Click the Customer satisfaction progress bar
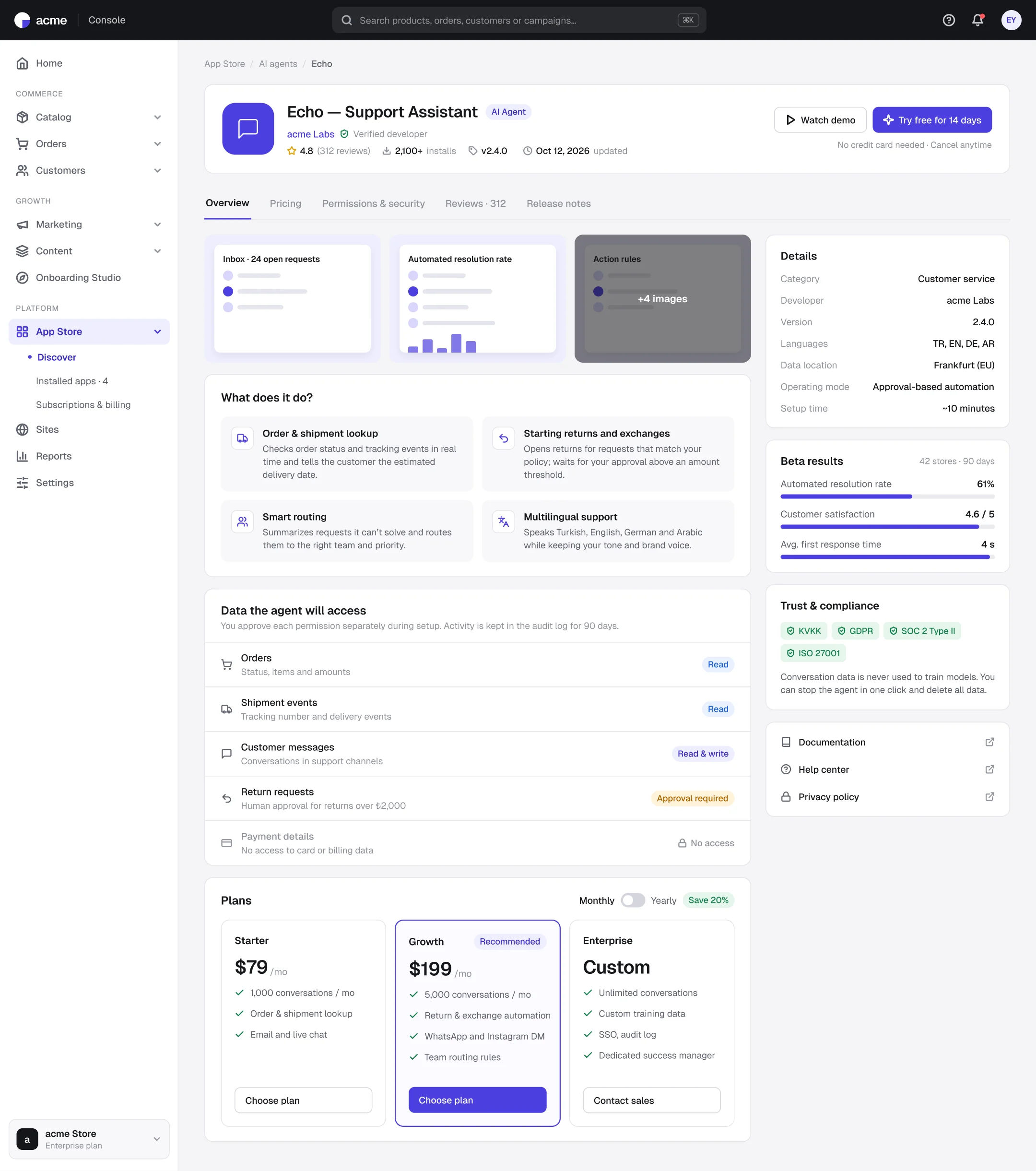The height and width of the screenshot is (1171, 1036). pos(887,527)
